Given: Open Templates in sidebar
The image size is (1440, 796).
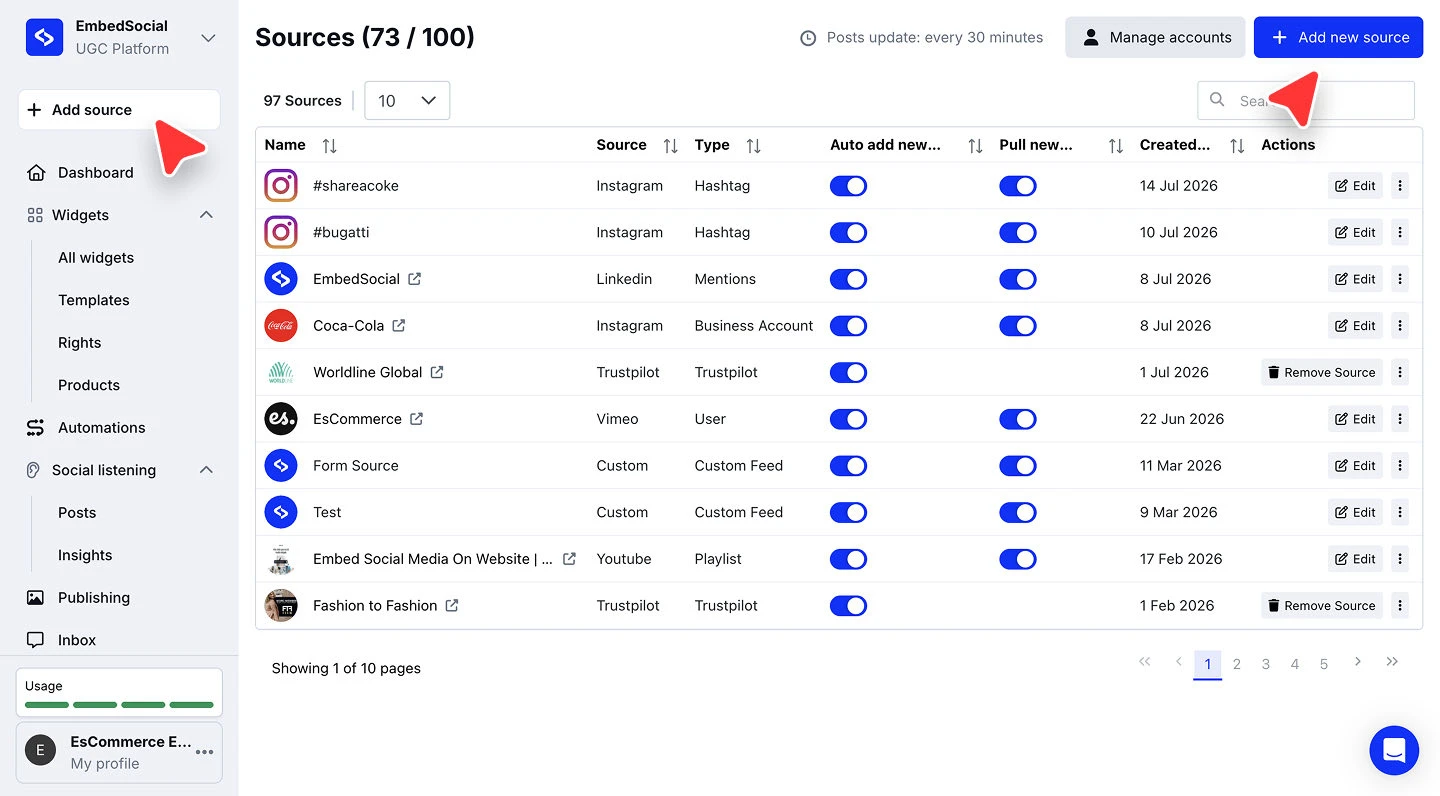Looking at the screenshot, I should [x=94, y=300].
